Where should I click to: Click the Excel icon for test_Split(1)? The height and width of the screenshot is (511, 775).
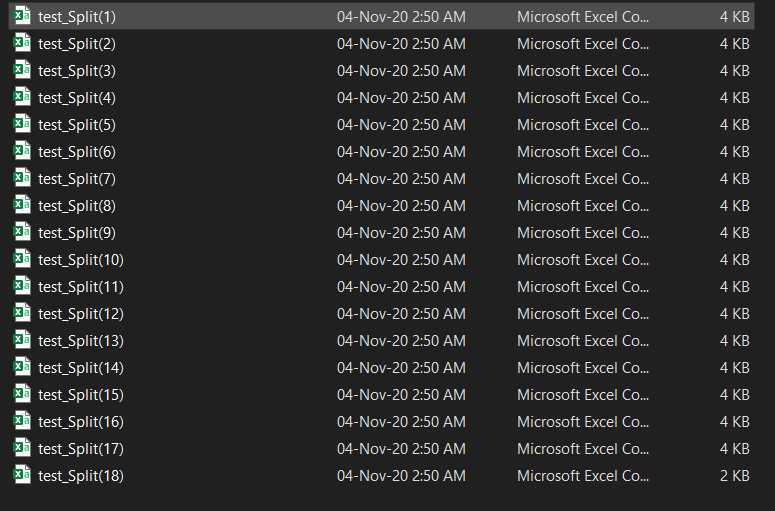pyautogui.click(x=22, y=16)
